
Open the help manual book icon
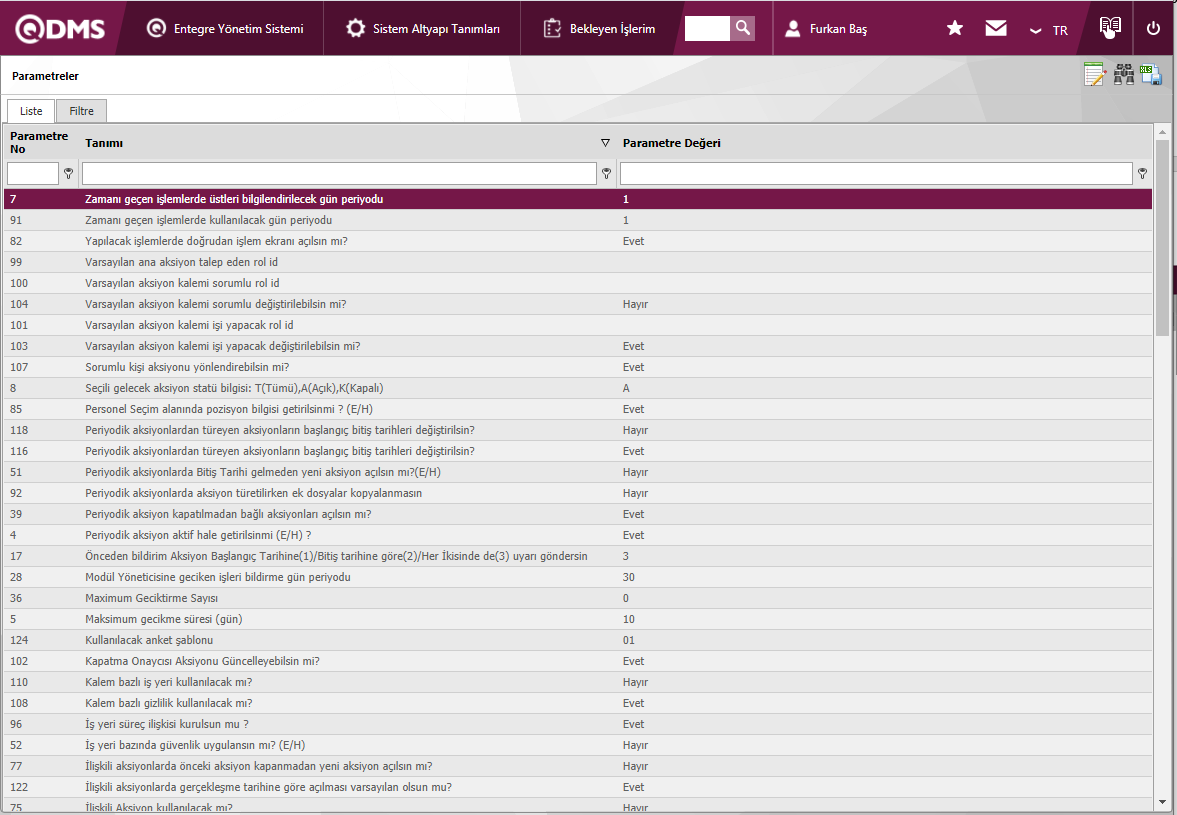coord(1110,28)
